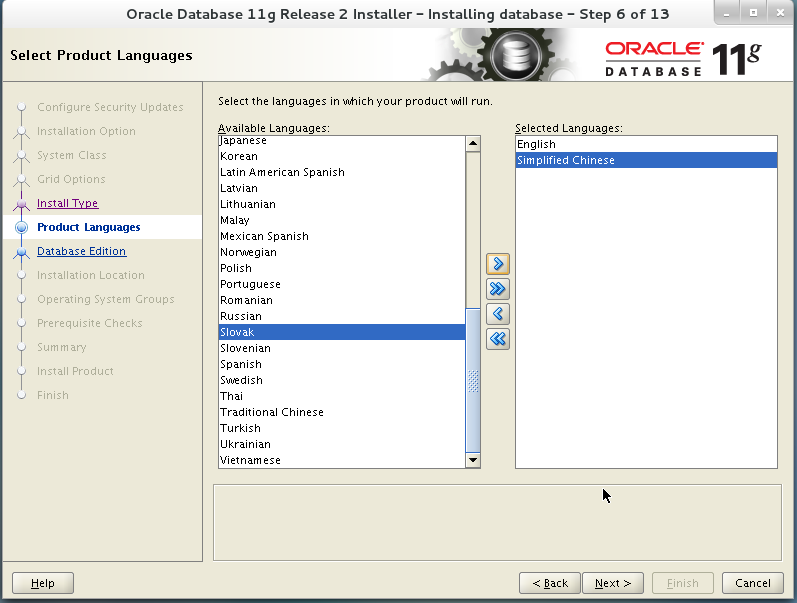797x603 pixels.
Task: Pick Turkish from the language list
Action: [342, 428]
